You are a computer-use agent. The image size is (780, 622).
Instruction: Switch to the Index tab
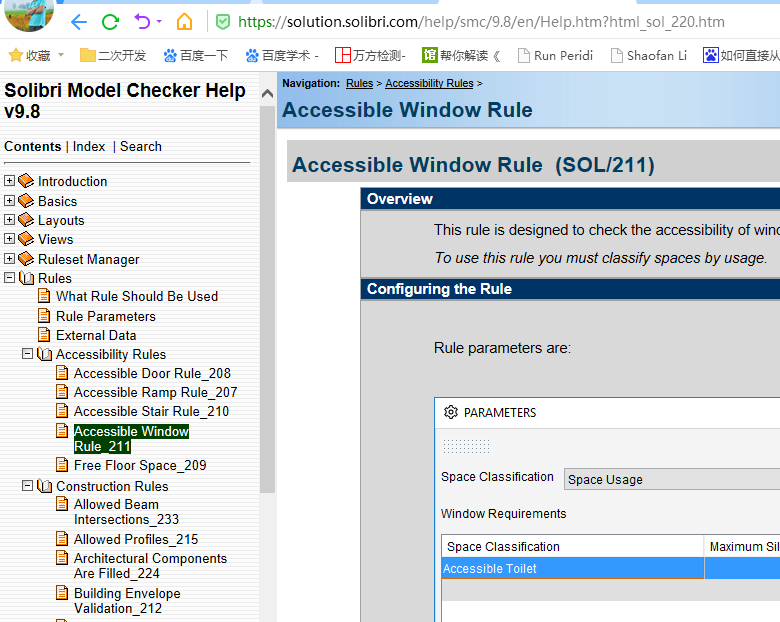point(89,146)
